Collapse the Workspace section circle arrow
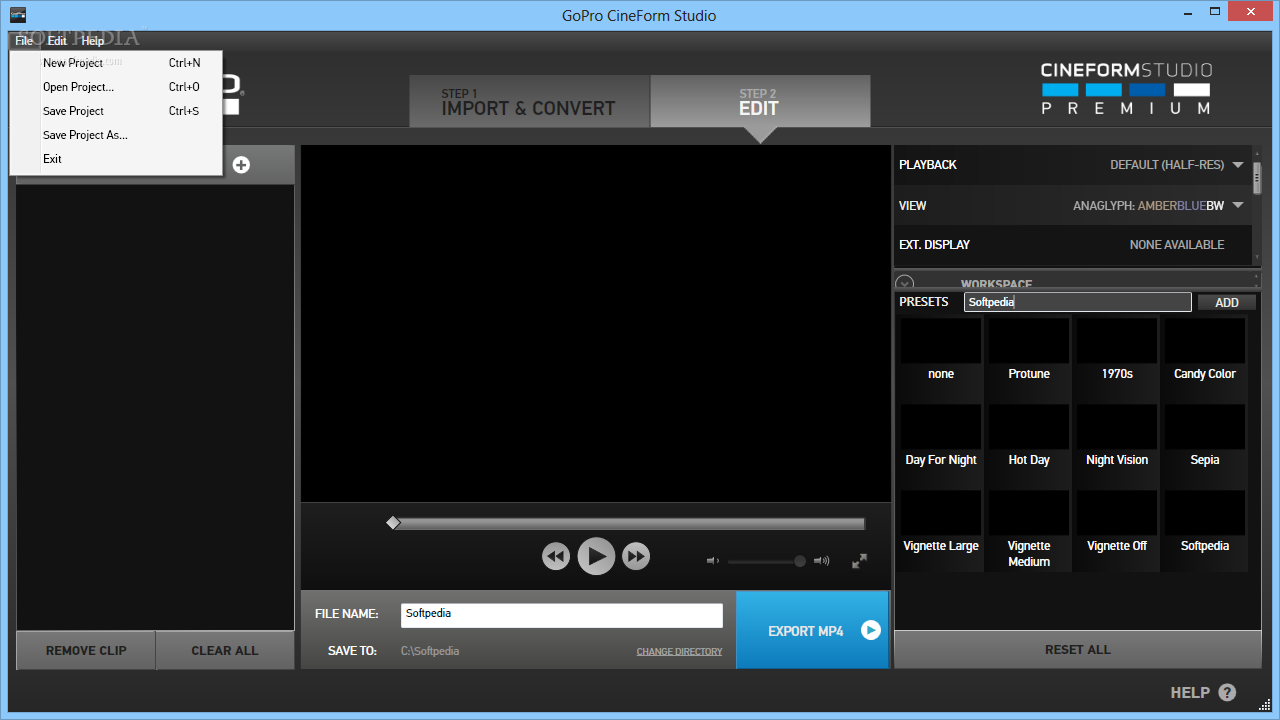 (x=905, y=284)
